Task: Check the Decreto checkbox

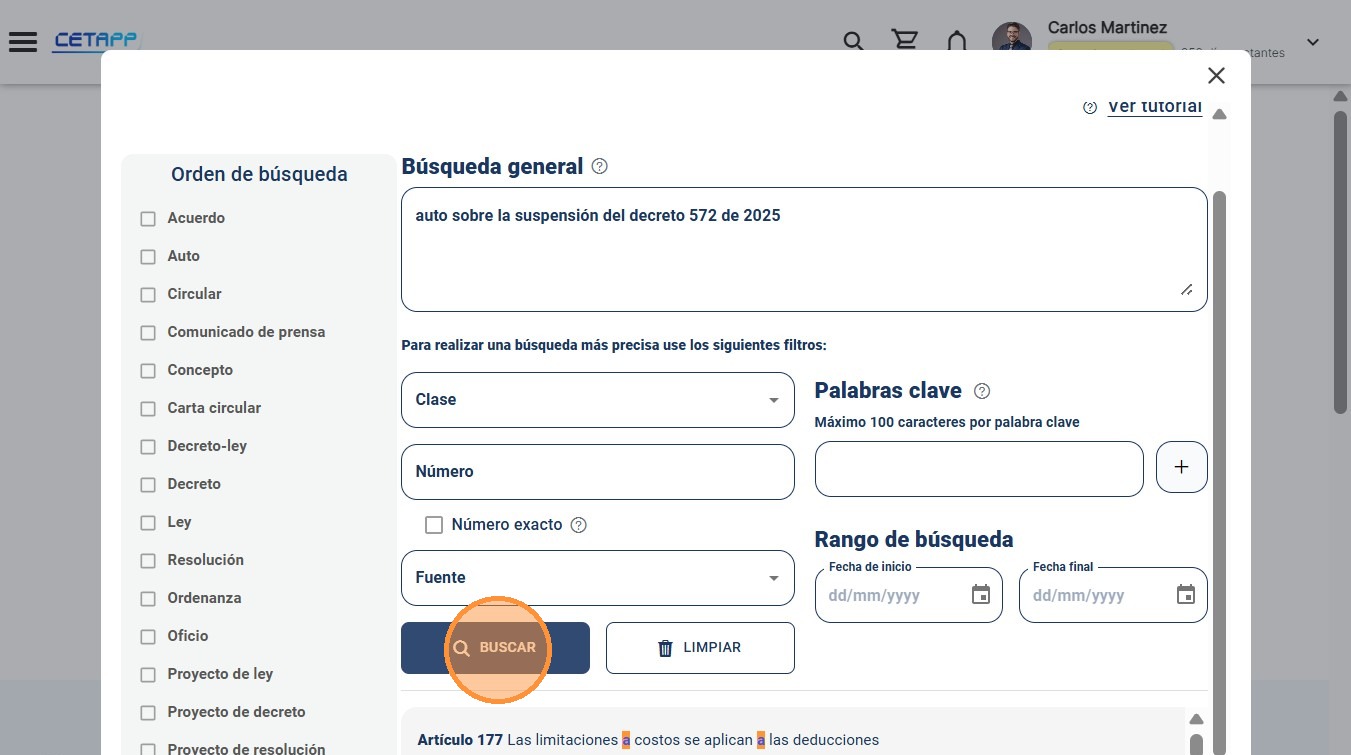Action: (x=148, y=485)
